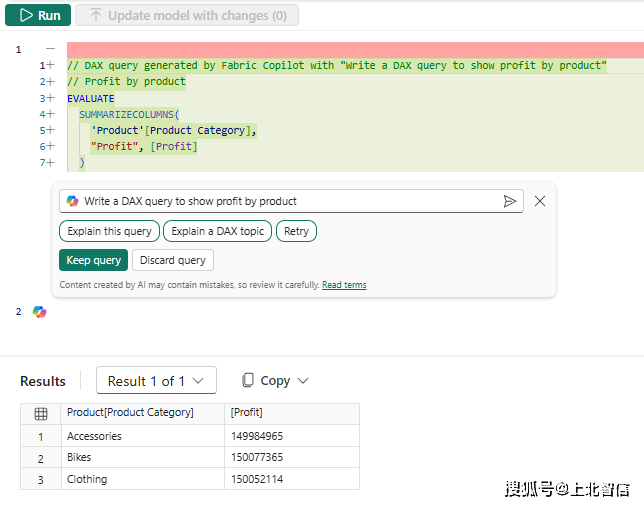Click the Copilot logo in prompt box
644x506 pixels.
72,201
